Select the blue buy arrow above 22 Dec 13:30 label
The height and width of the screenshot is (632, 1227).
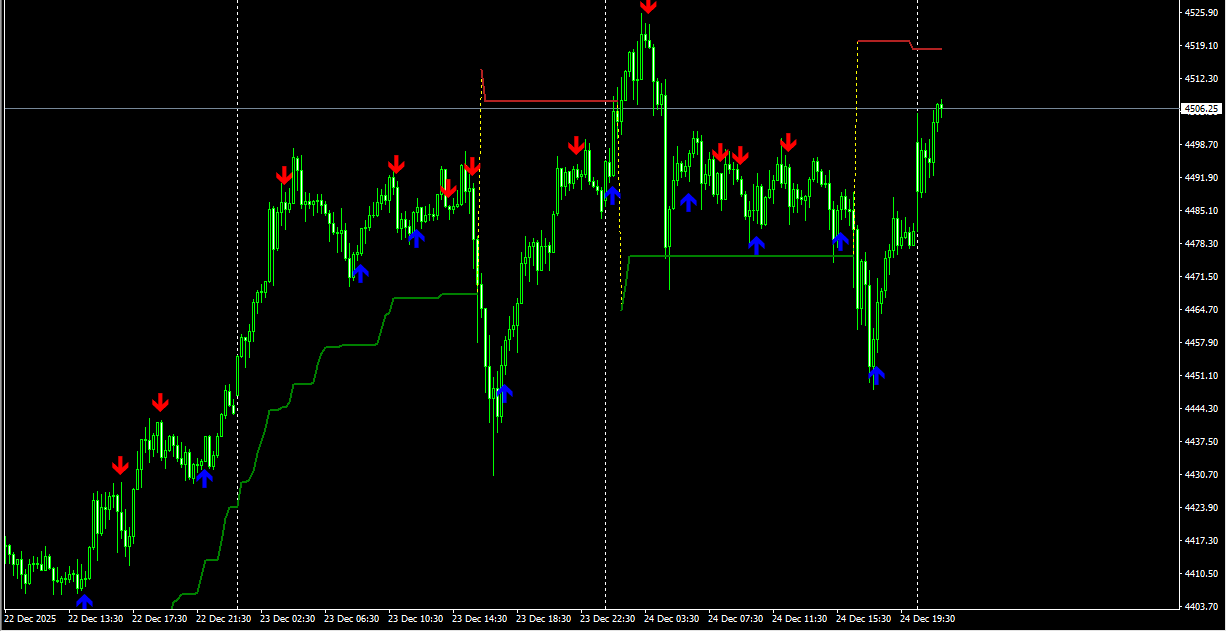coord(84,601)
